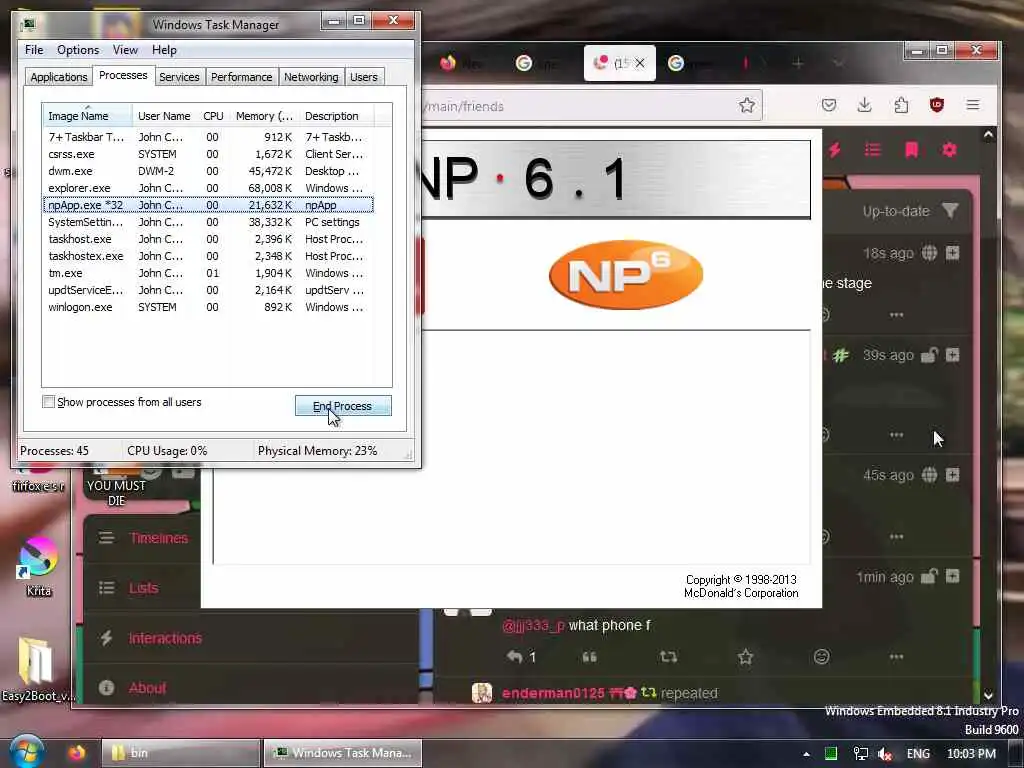Sort processes by Image Name column
1024x768 pixels.
87,116
